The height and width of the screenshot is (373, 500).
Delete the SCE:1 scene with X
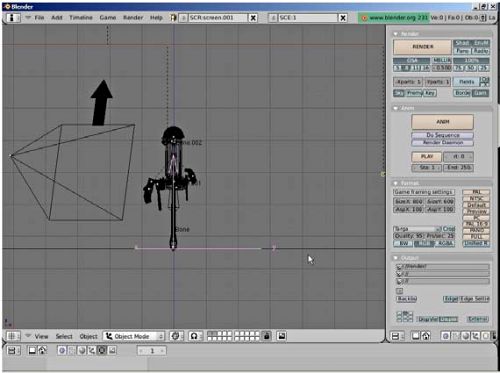(x=343, y=18)
